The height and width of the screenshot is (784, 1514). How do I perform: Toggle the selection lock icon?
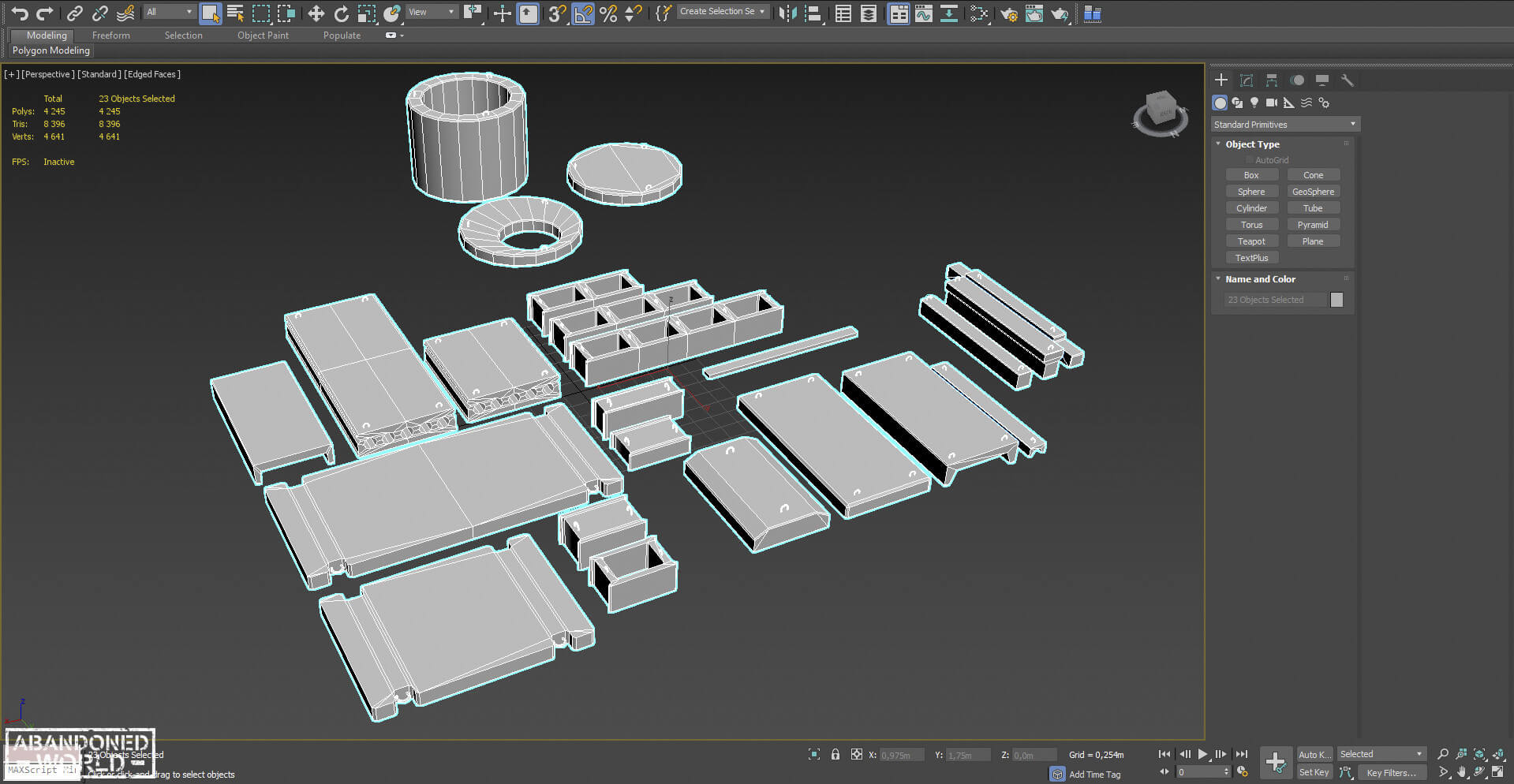[x=836, y=755]
